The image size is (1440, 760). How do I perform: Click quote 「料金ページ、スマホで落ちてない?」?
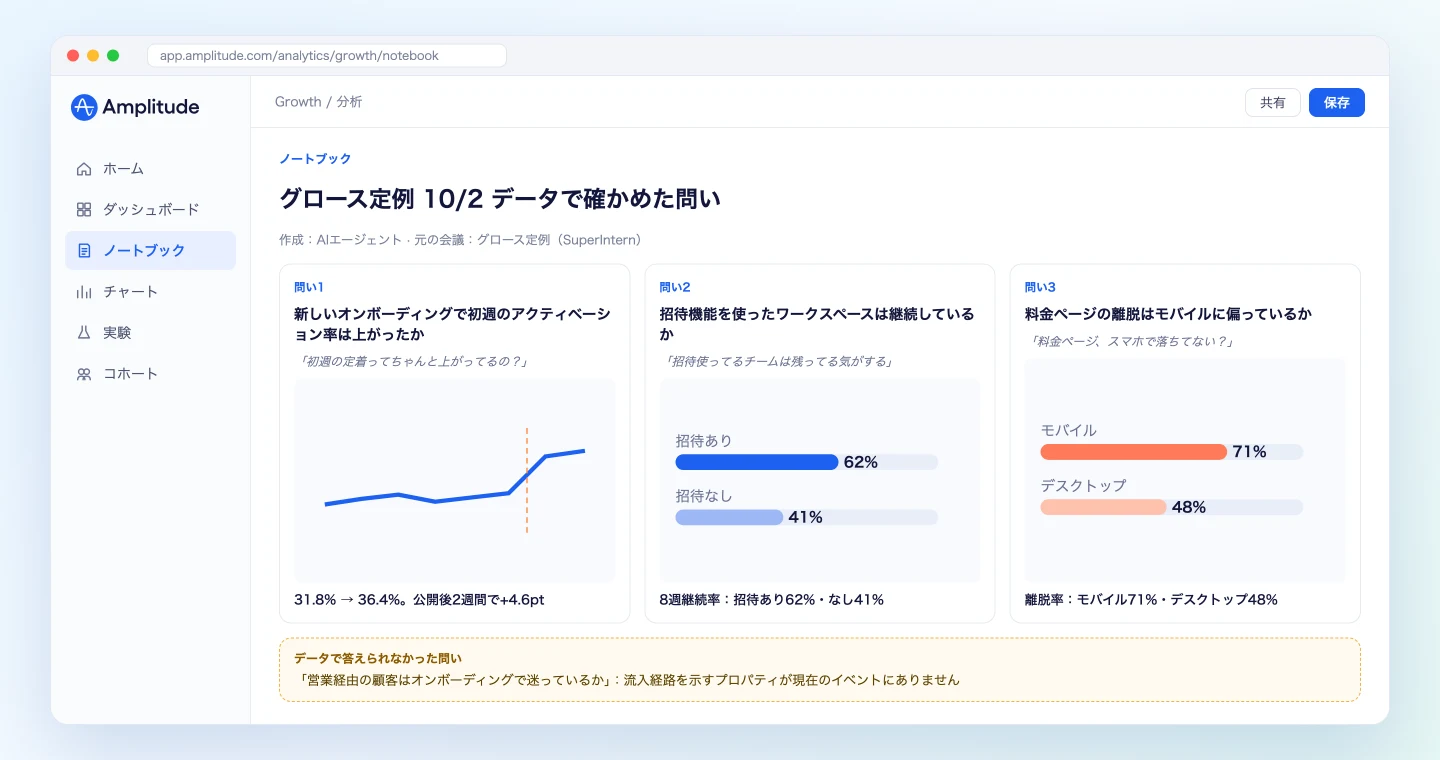coord(1130,341)
